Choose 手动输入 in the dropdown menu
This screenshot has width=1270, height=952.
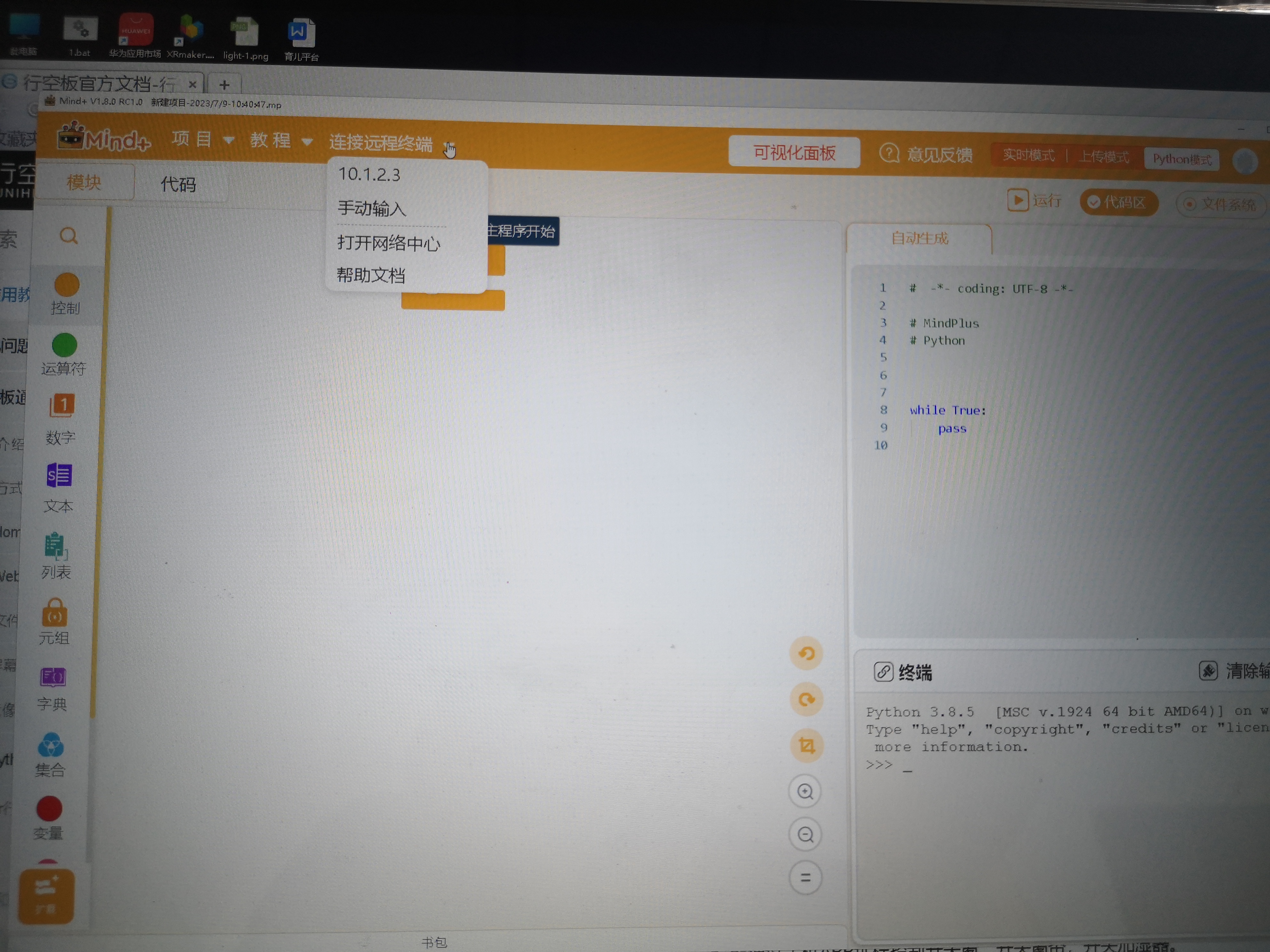point(372,208)
